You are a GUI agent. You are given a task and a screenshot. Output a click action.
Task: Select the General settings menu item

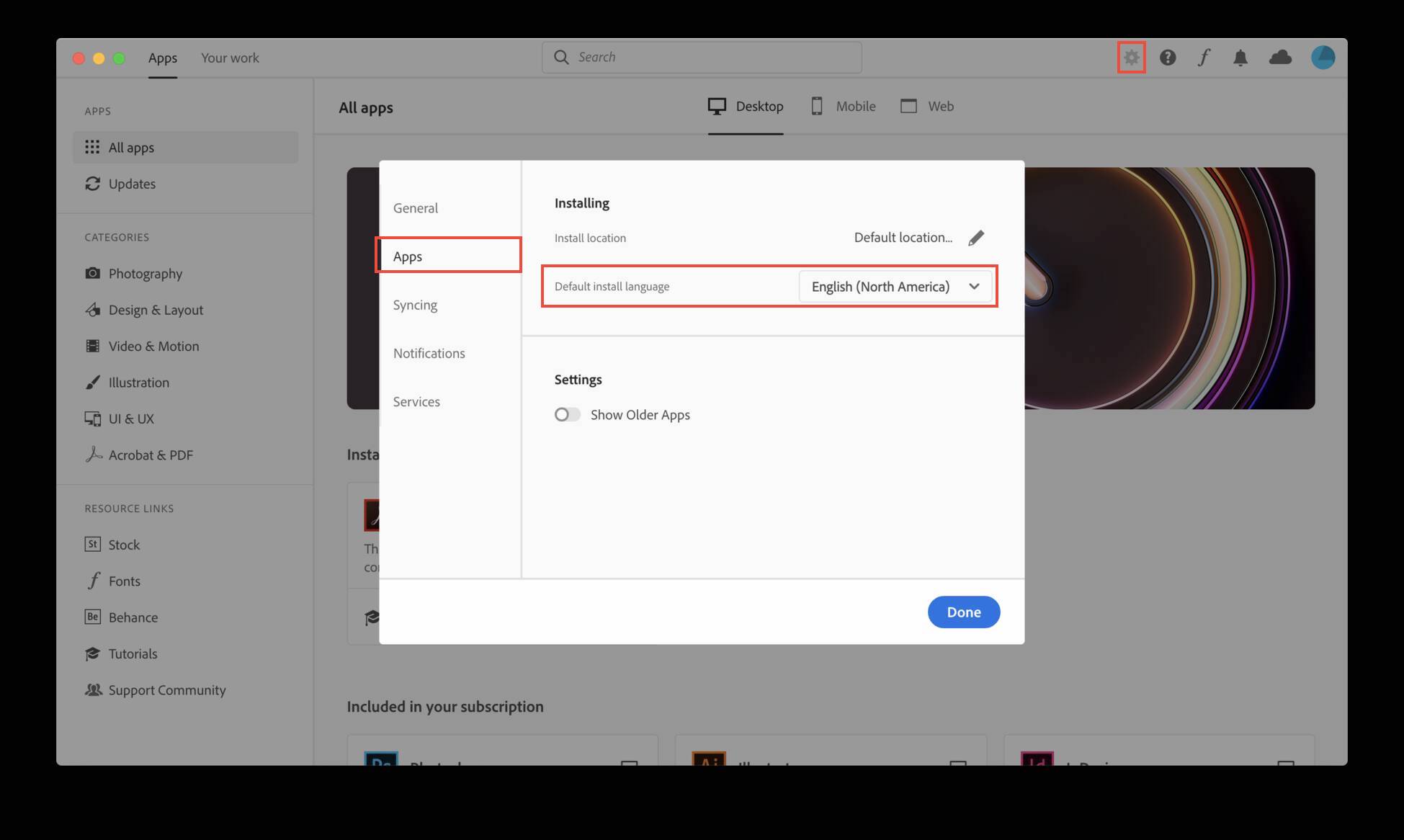click(416, 208)
